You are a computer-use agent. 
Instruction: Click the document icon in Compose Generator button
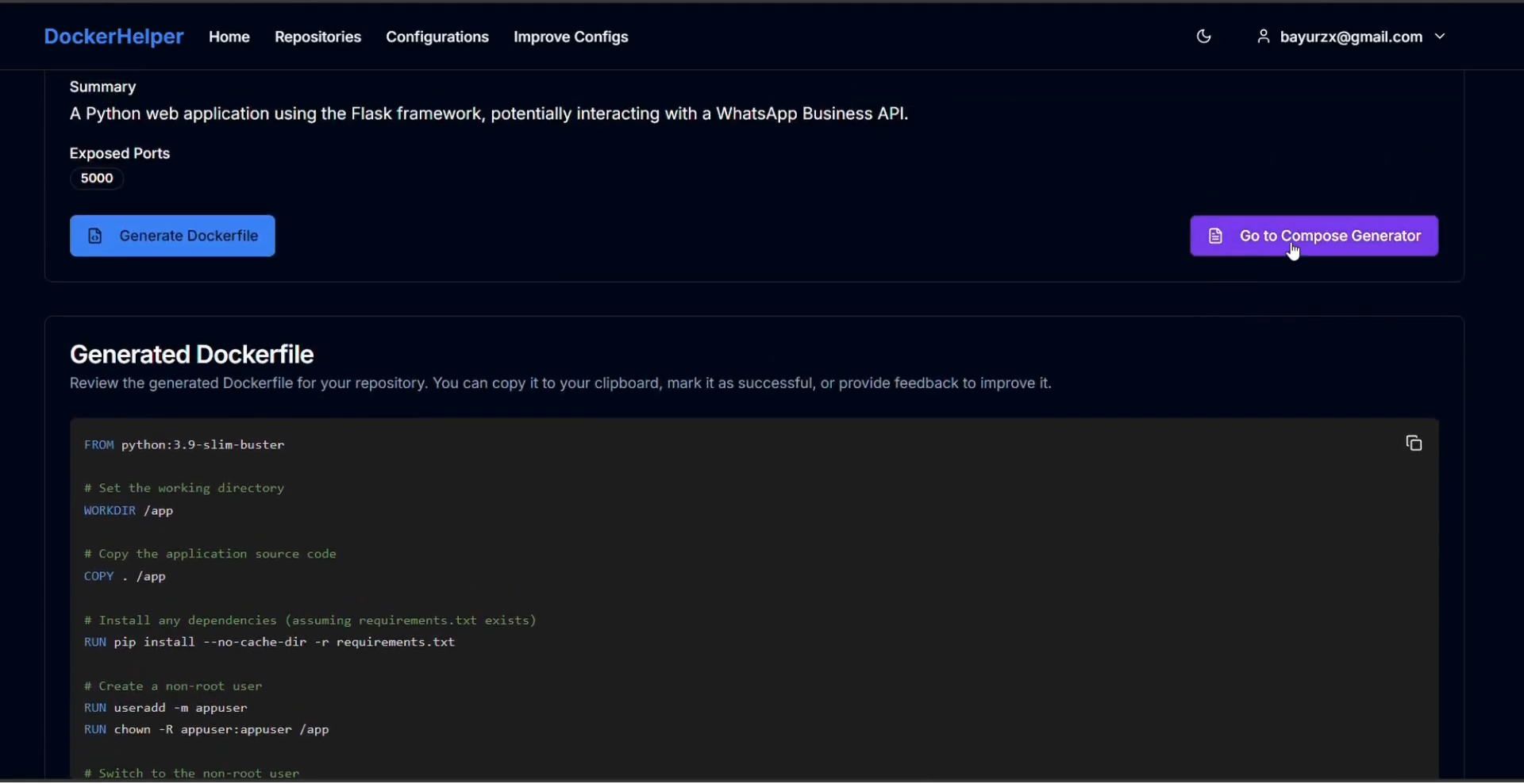point(1215,236)
